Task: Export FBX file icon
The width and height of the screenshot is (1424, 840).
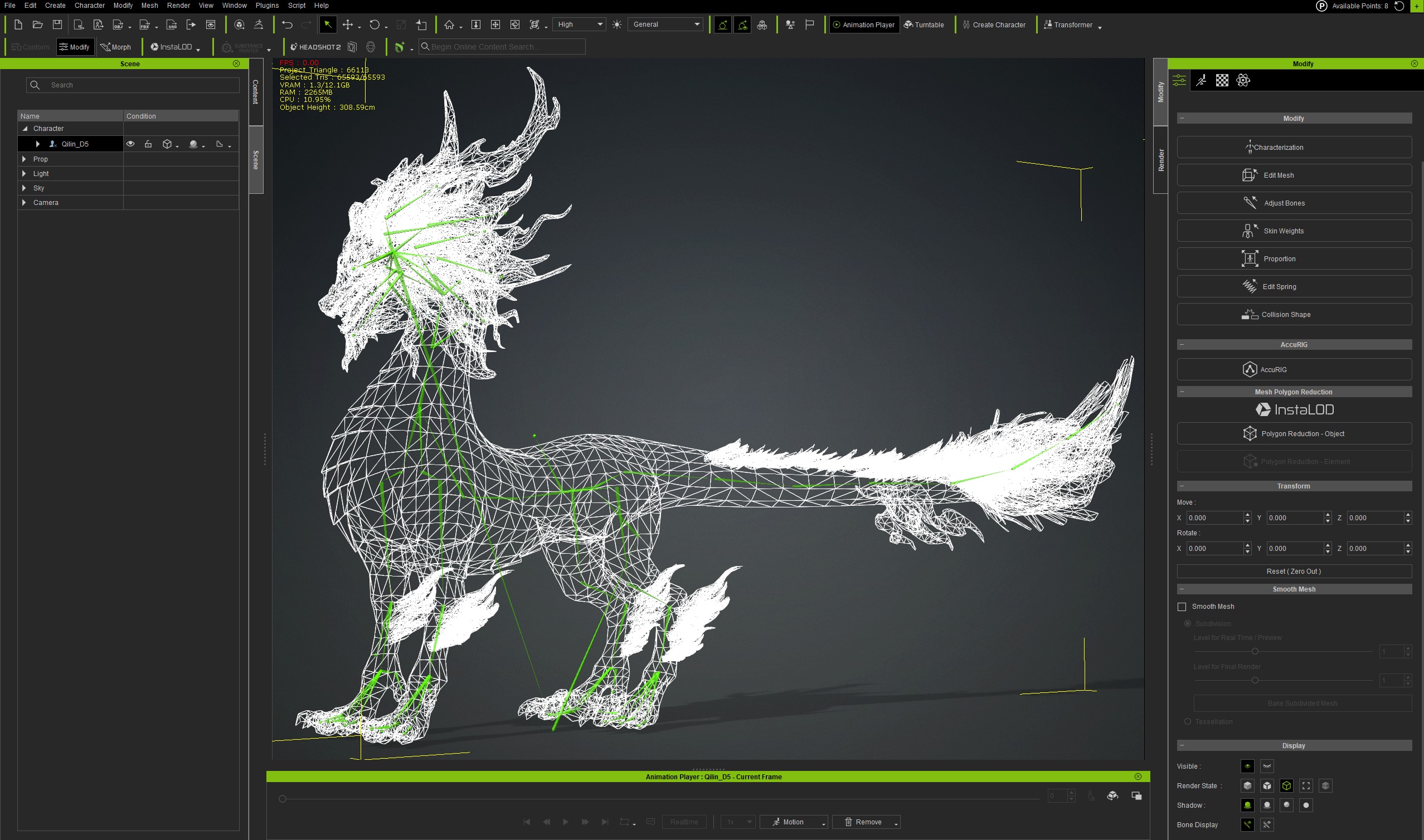Action: tap(145, 25)
